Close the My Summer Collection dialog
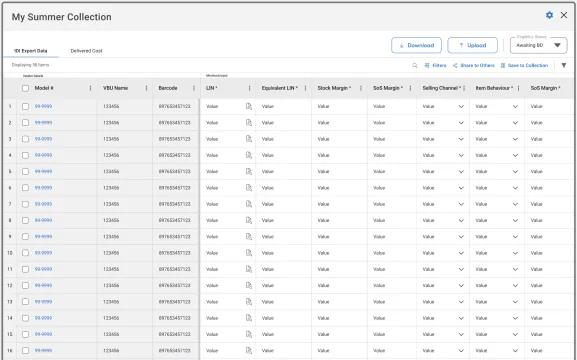This screenshot has height=360, width=577. coord(564,15)
